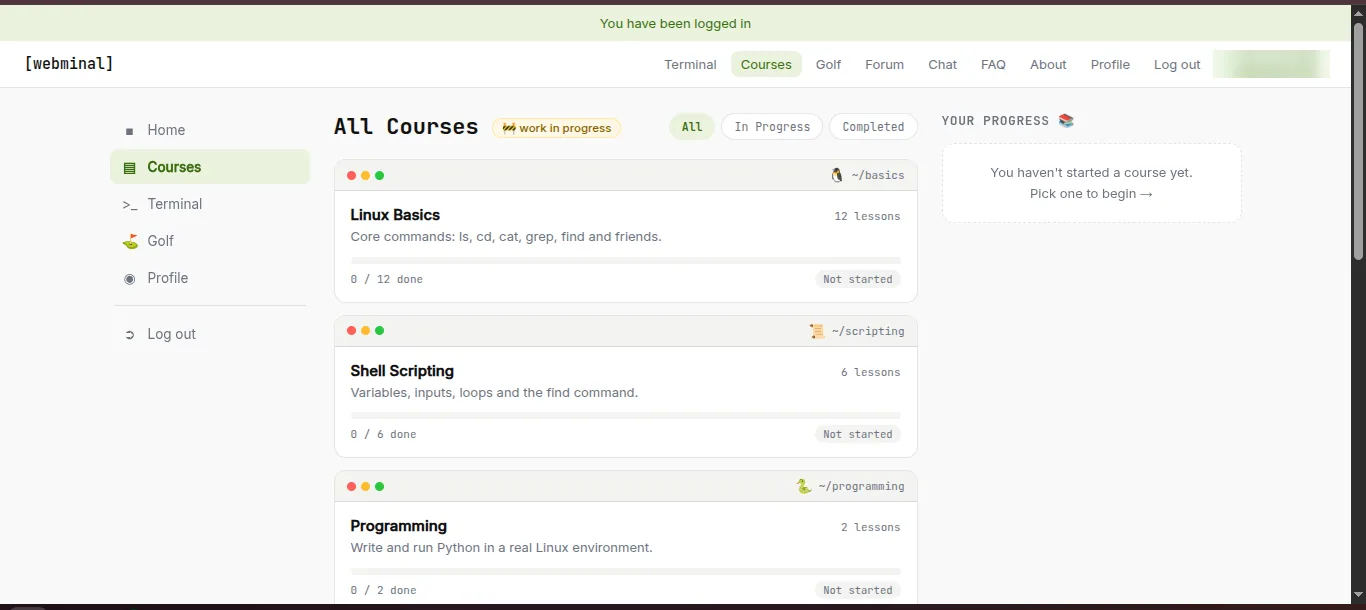Open the Linux Basics course title
This screenshot has height=610, width=1366.
pyautogui.click(x=395, y=215)
